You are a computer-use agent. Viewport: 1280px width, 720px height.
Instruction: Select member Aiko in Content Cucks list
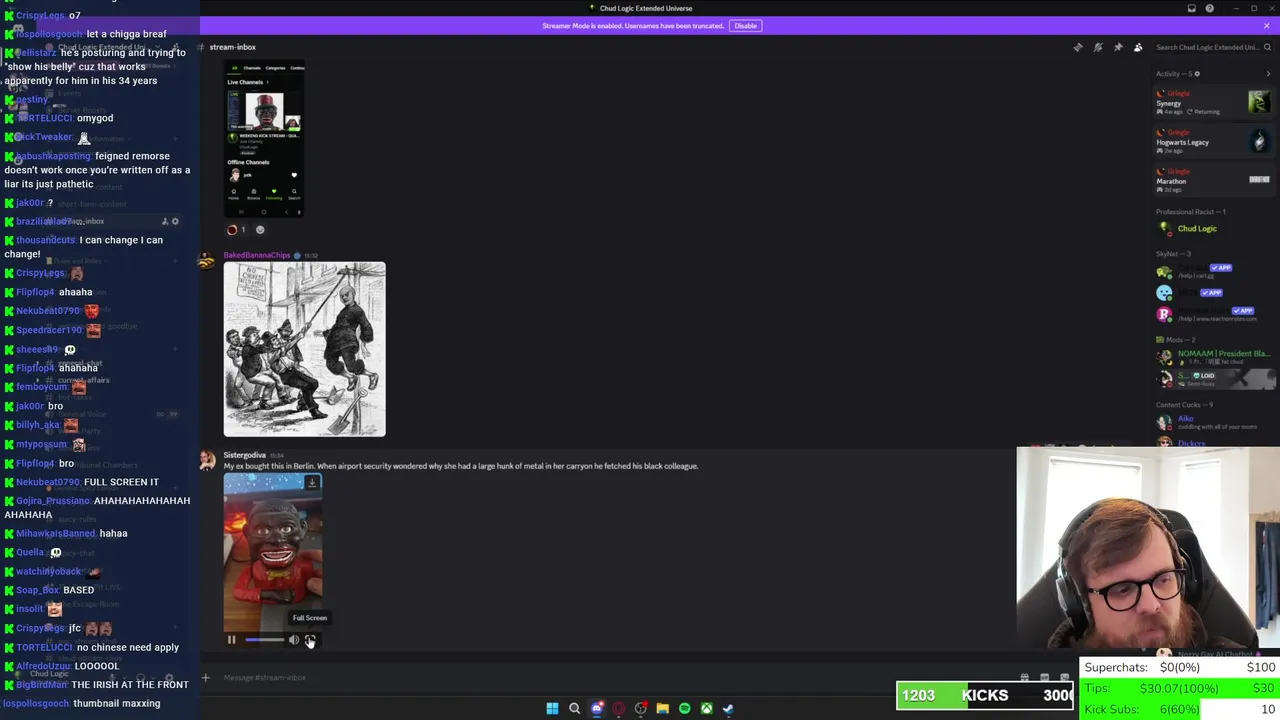[1213, 422]
